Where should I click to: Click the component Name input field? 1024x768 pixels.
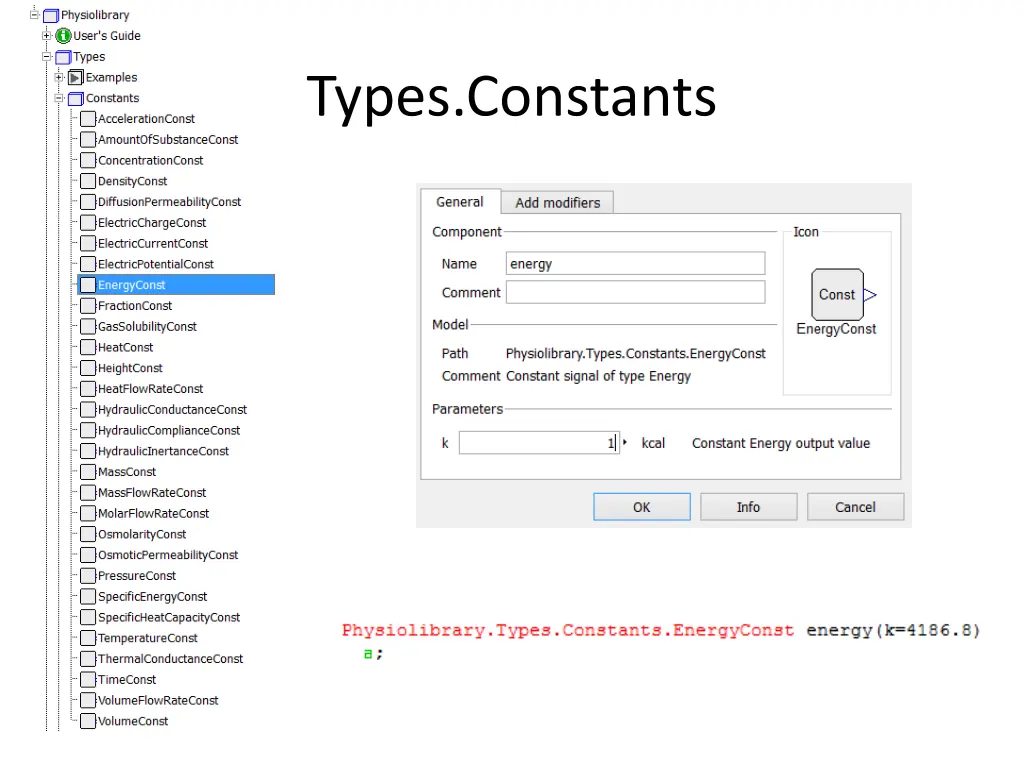[x=635, y=264]
